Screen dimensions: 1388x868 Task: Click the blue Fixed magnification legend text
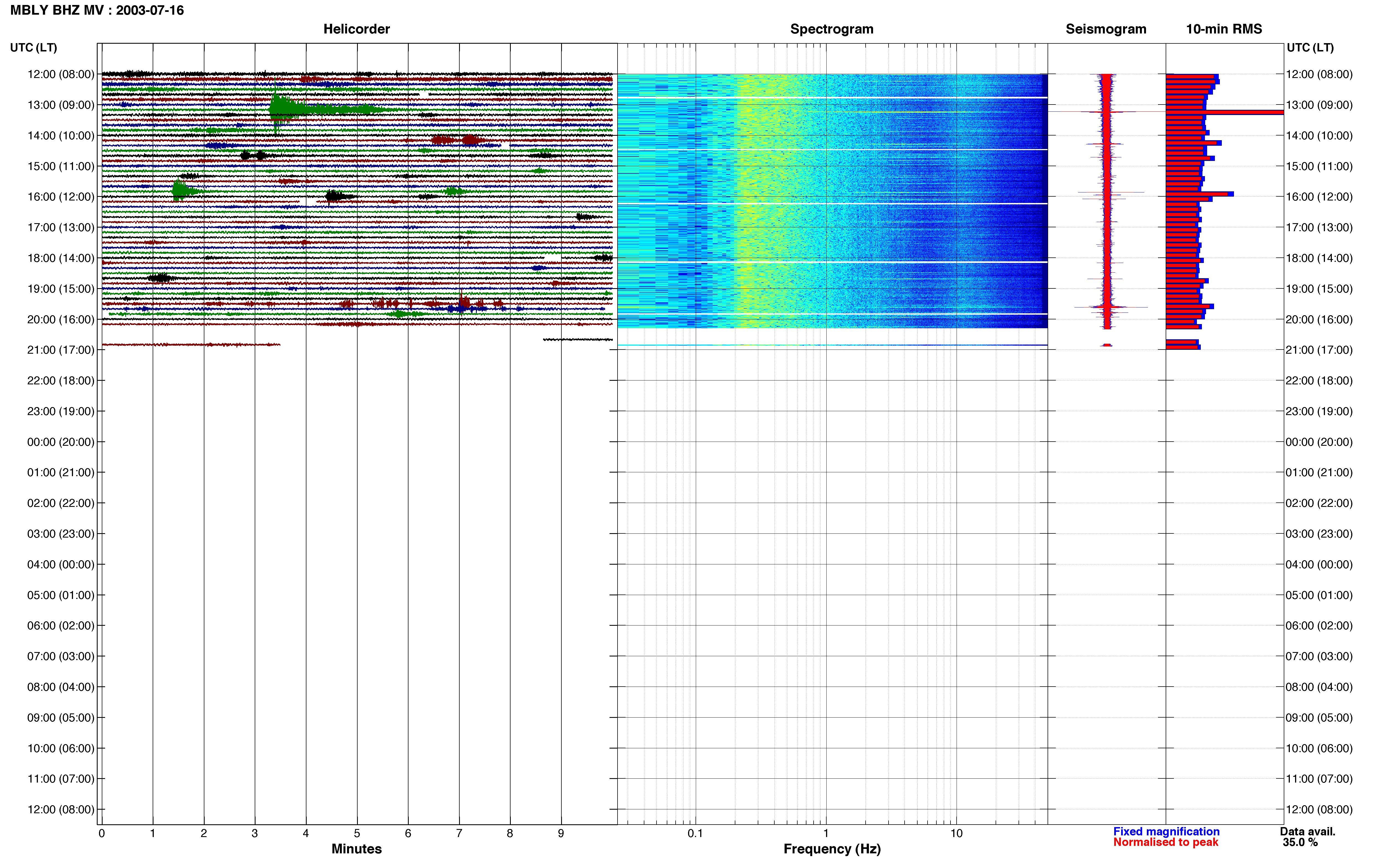[1166, 832]
